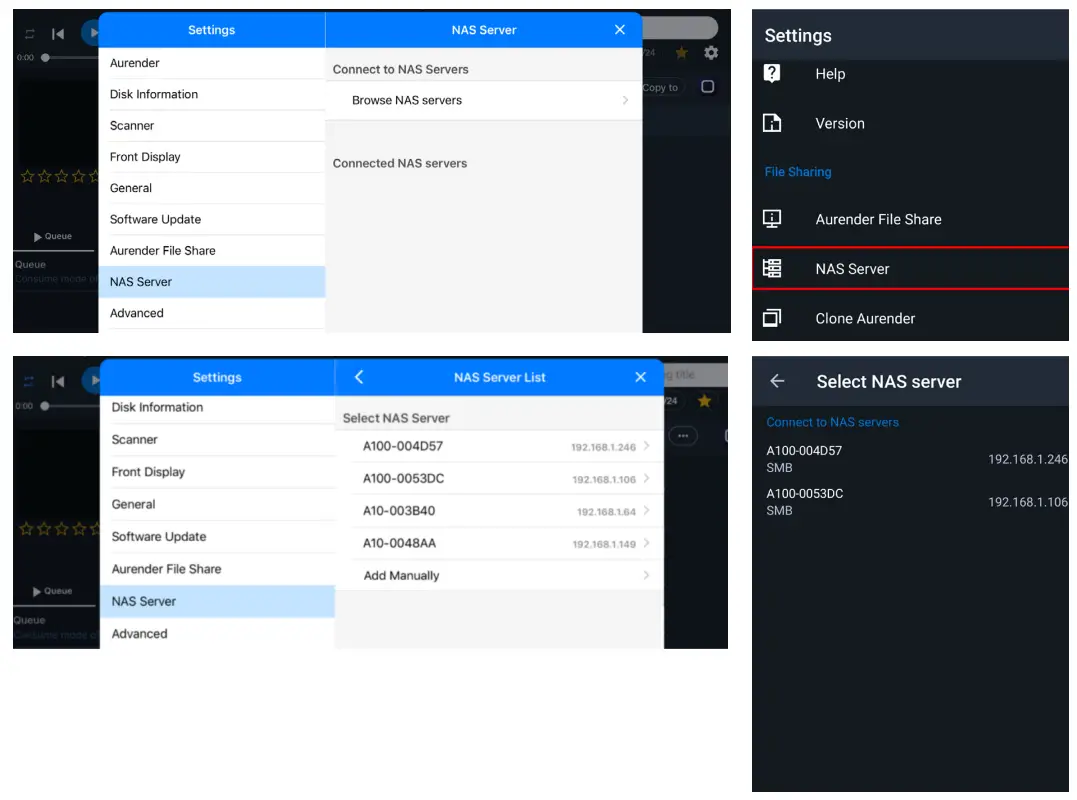Click previous track icon behind NAS Server dialog

58,34
